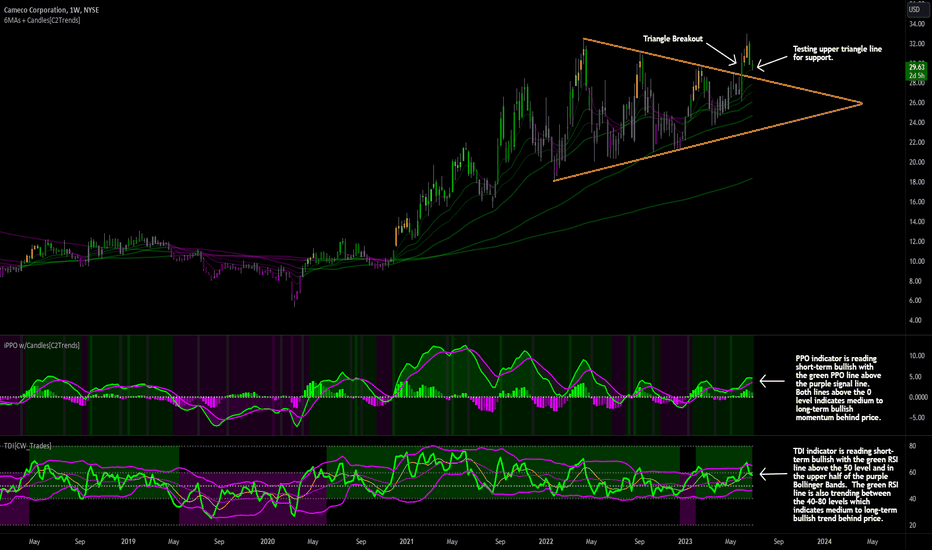Image resolution: width=932 pixels, height=550 pixels.
Task: Click the 24.00 price axis label
Action: [x=917, y=122]
